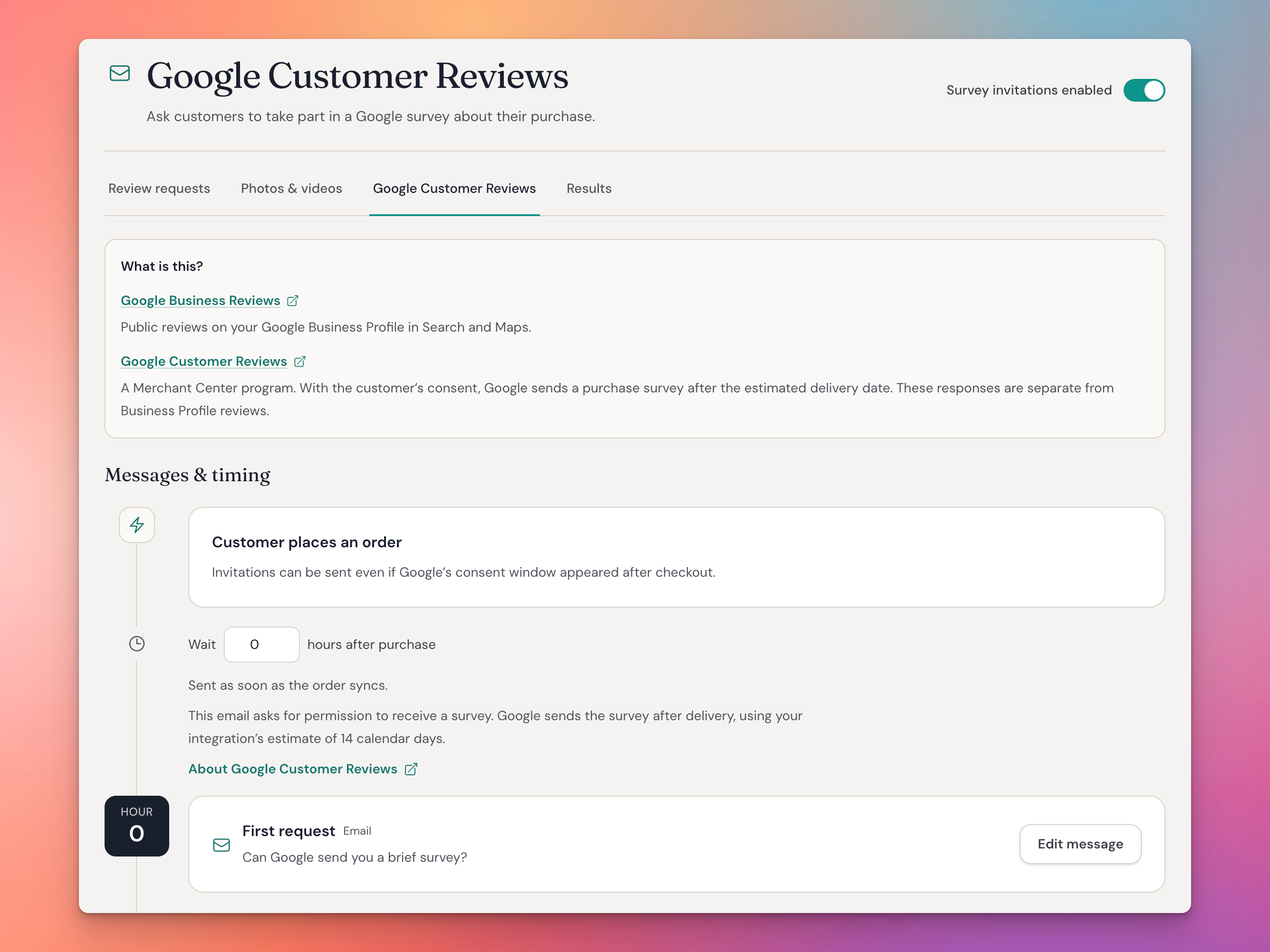Open the Photos & videos tab
The width and height of the screenshot is (1270, 952).
292,188
